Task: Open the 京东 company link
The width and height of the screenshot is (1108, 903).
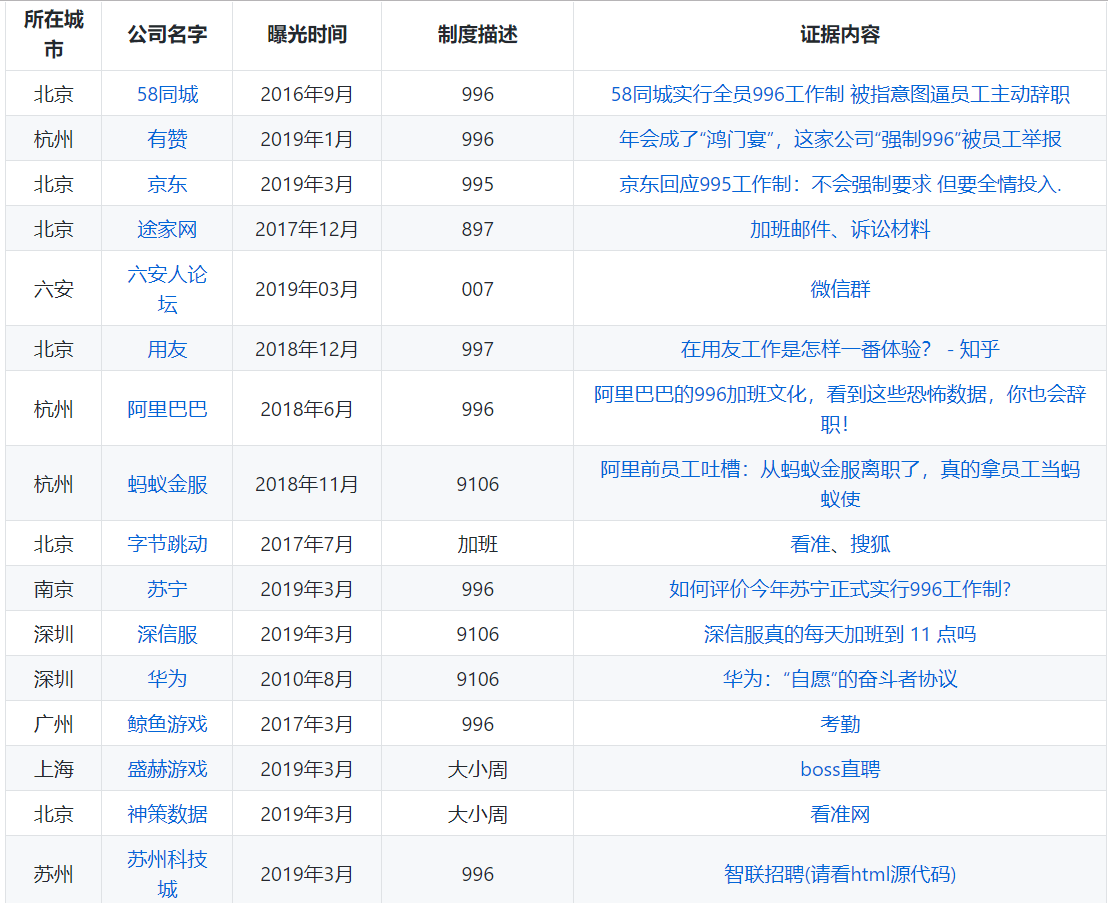Action: point(167,184)
